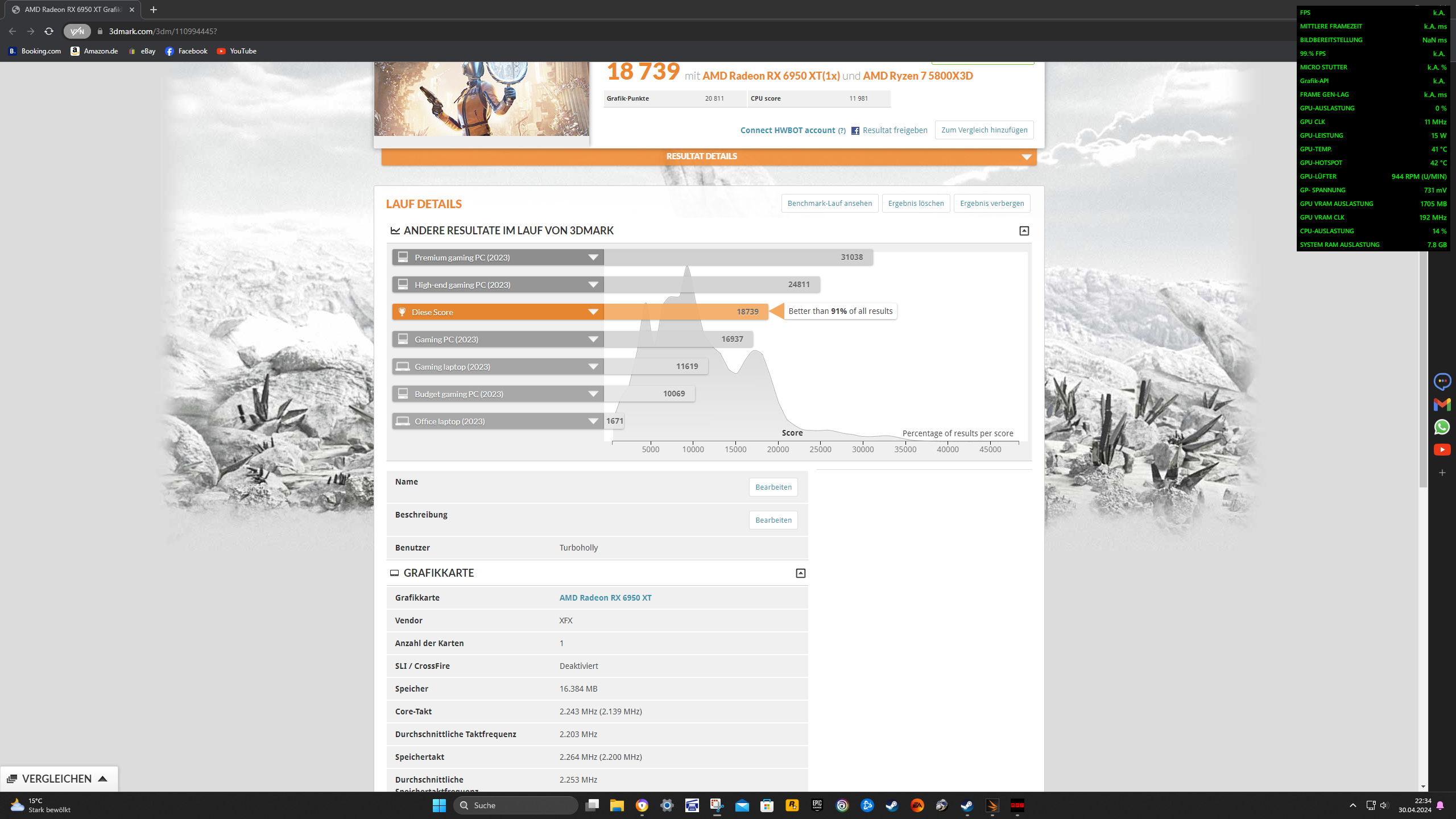Expand the Premium gaming PC (2023) dropdown
The height and width of the screenshot is (819, 1456).
pos(593,258)
